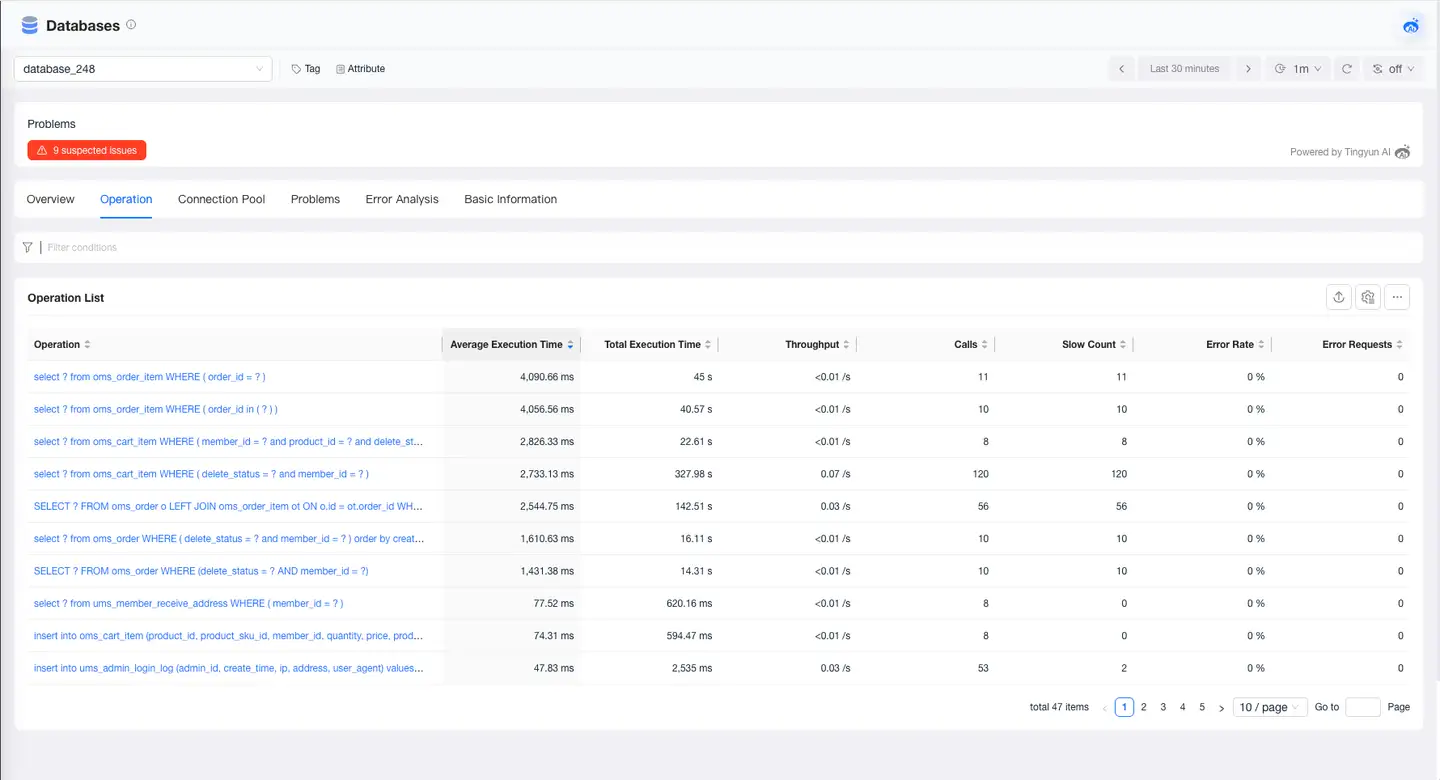The width and height of the screenshot is (1440, 780).
Task: Click the 9 suspected issues button
Action: click(x=86, y=150)
